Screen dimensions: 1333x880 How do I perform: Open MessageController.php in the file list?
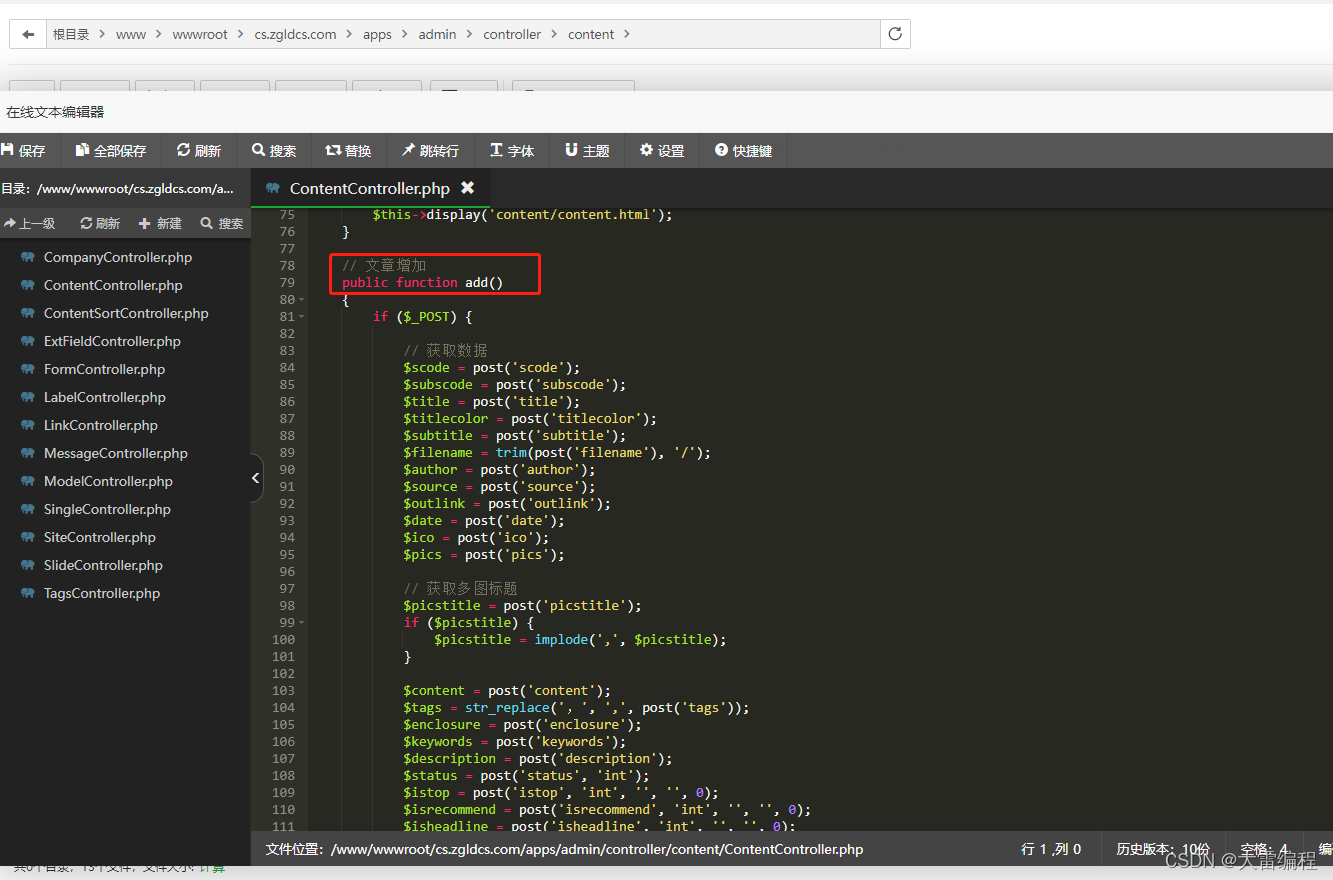116,453
